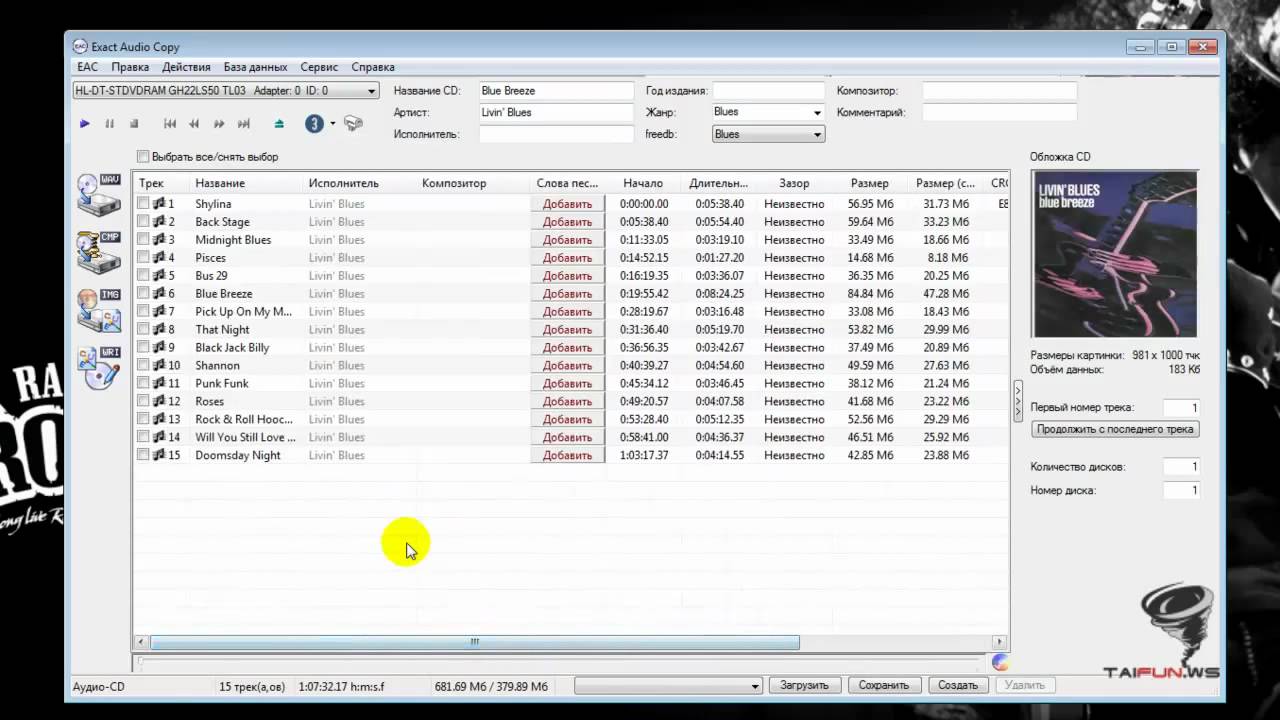Click the scrollbar left arrow
Image resolution: width=1280 pixels, height=720 pixels.
(141, 642)
